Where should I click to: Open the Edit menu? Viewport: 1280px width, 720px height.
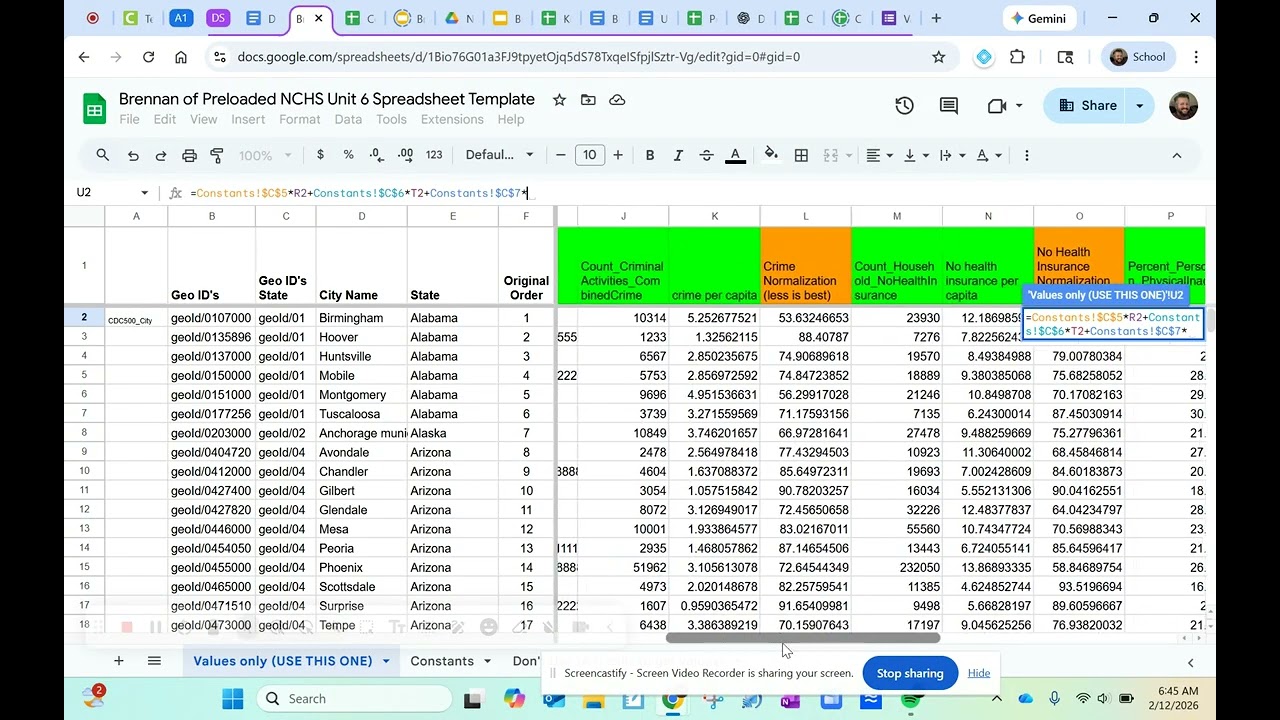pyautogui.click(x=165, y=119)
